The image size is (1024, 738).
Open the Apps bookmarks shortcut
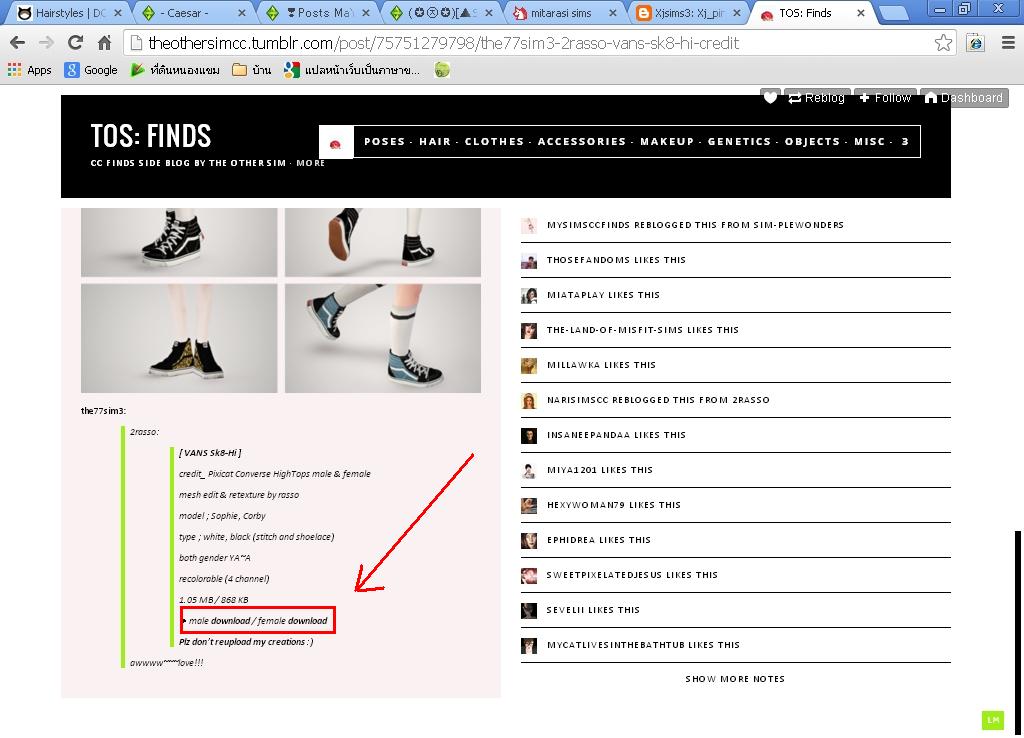point(30,70)
